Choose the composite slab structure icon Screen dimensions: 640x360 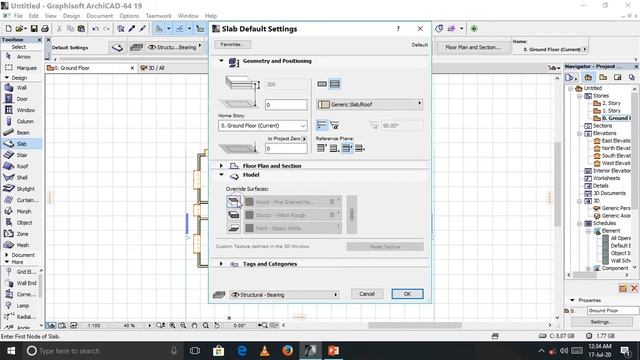pos(334,84)
